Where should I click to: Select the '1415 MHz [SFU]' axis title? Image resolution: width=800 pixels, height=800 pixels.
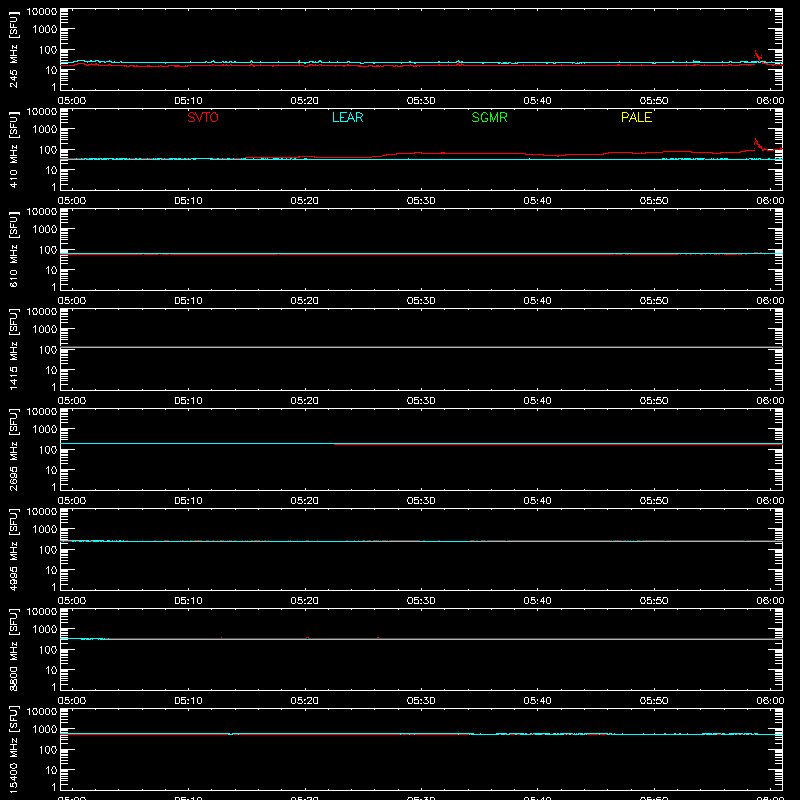[13, 349]
